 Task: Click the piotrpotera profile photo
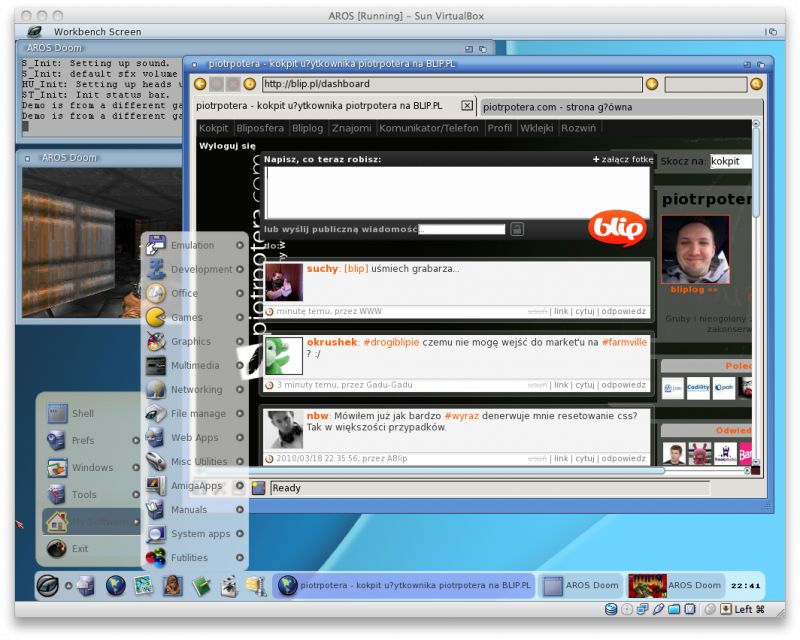point(695,250)
